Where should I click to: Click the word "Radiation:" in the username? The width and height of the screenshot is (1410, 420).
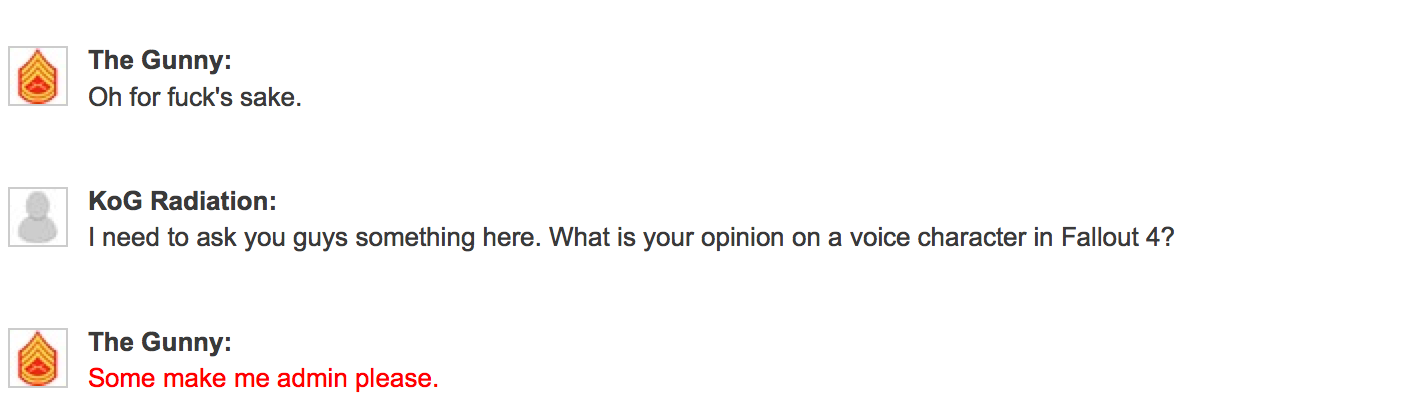pos(212,202)
